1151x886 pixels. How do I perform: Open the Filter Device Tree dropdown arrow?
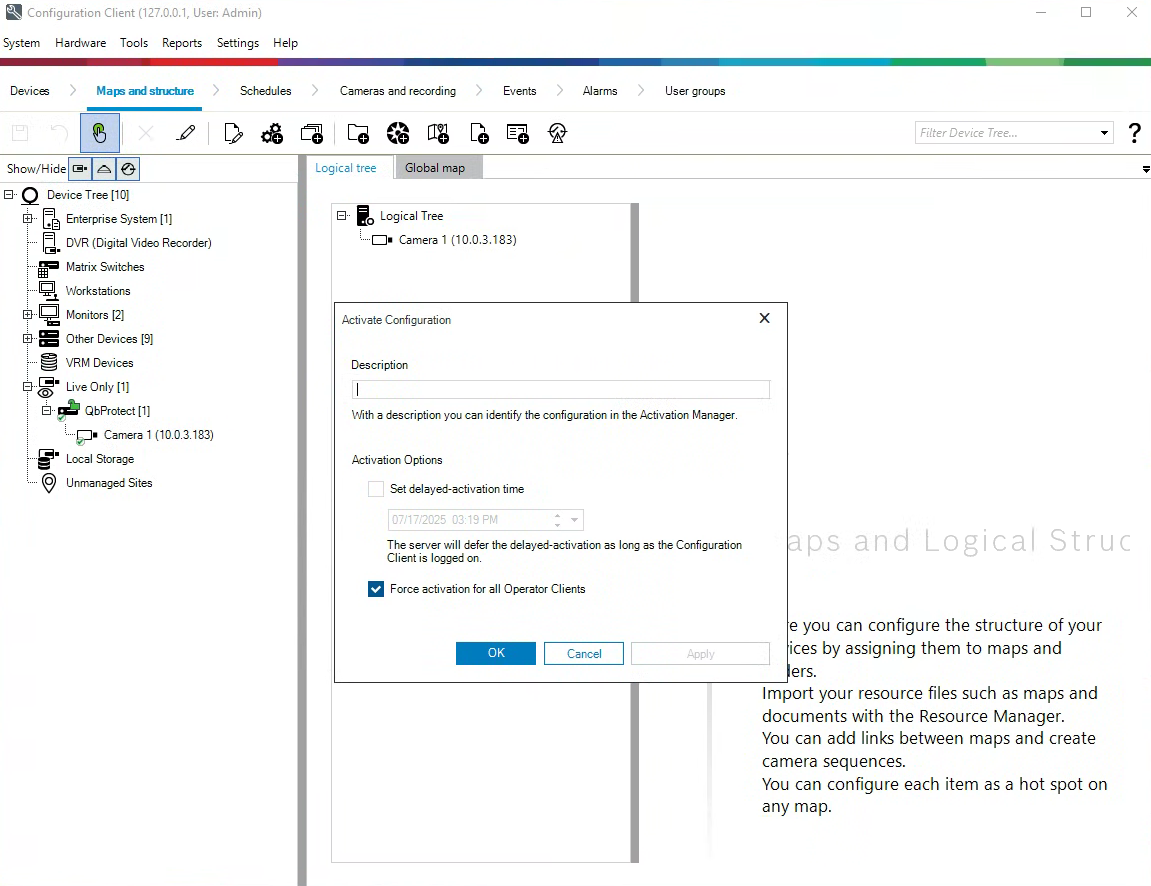tap(1104, 133)
